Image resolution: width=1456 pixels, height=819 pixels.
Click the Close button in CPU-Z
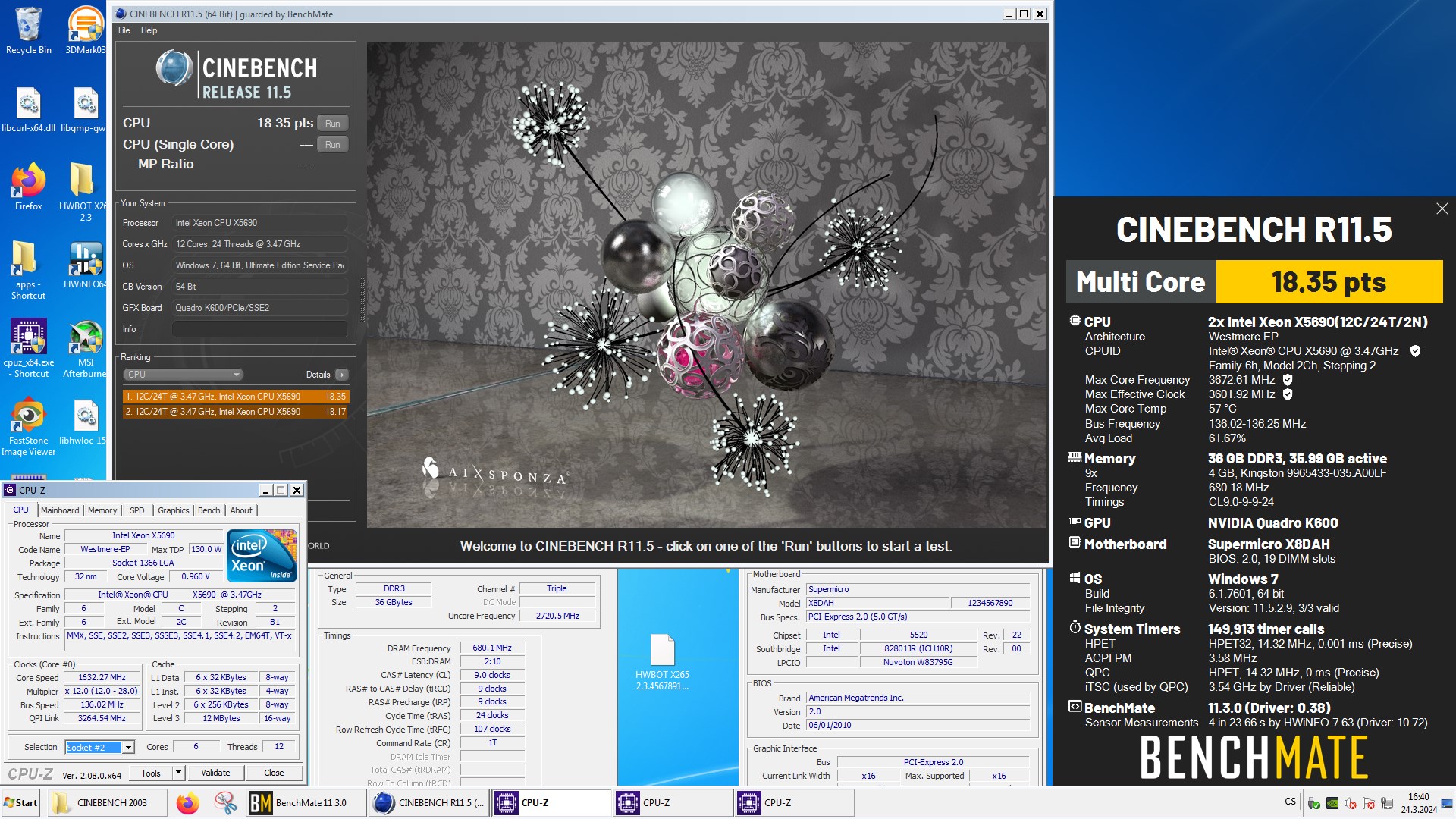pos(274,773)
